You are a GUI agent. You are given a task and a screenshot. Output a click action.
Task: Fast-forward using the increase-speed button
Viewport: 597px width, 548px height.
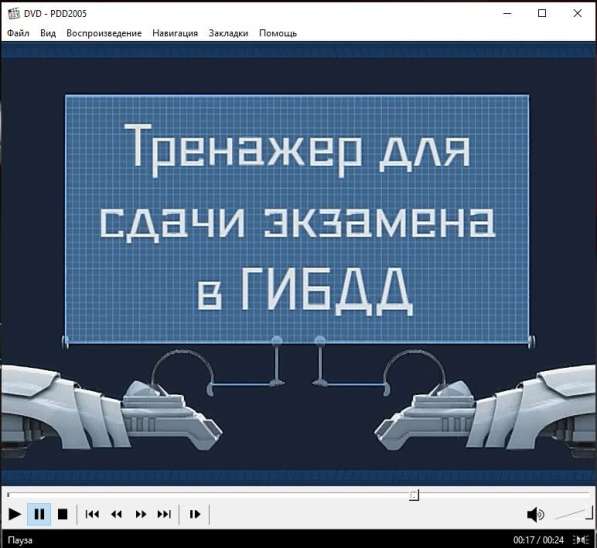pyautogui.click(x=140, y=514)
